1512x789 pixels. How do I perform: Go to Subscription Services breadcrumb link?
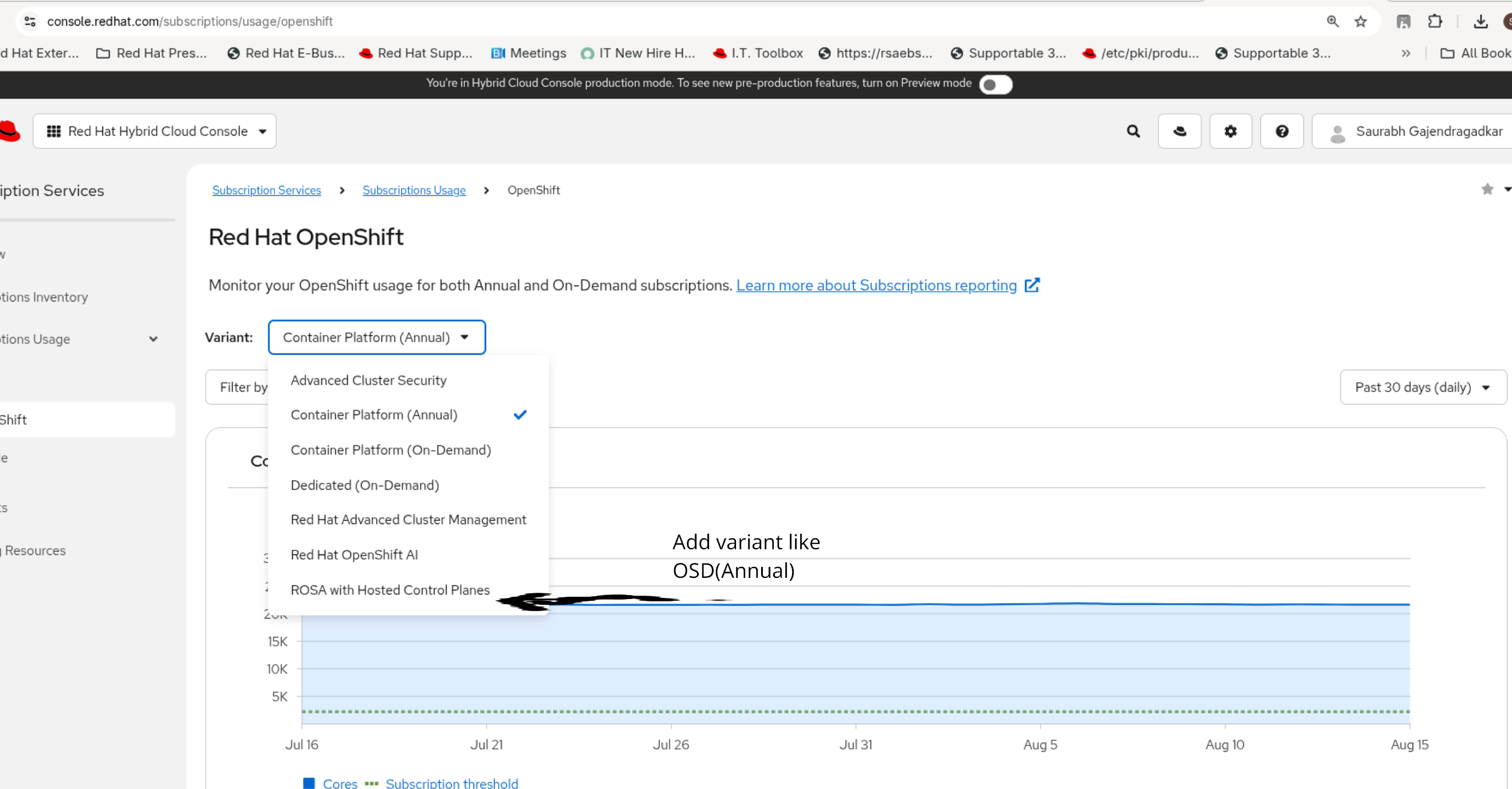point(266,190)
